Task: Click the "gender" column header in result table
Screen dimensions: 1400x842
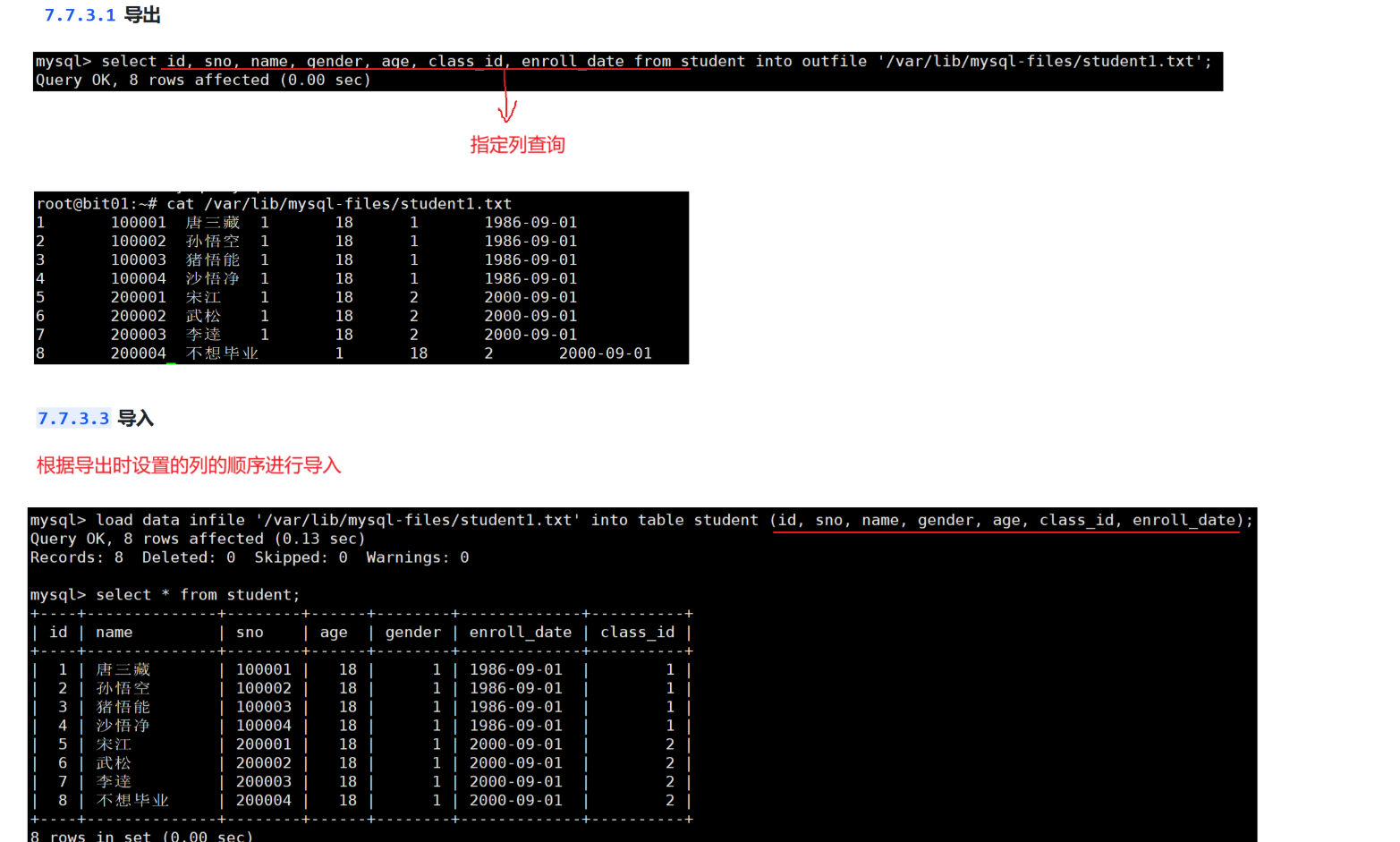Action: [413, 633]
